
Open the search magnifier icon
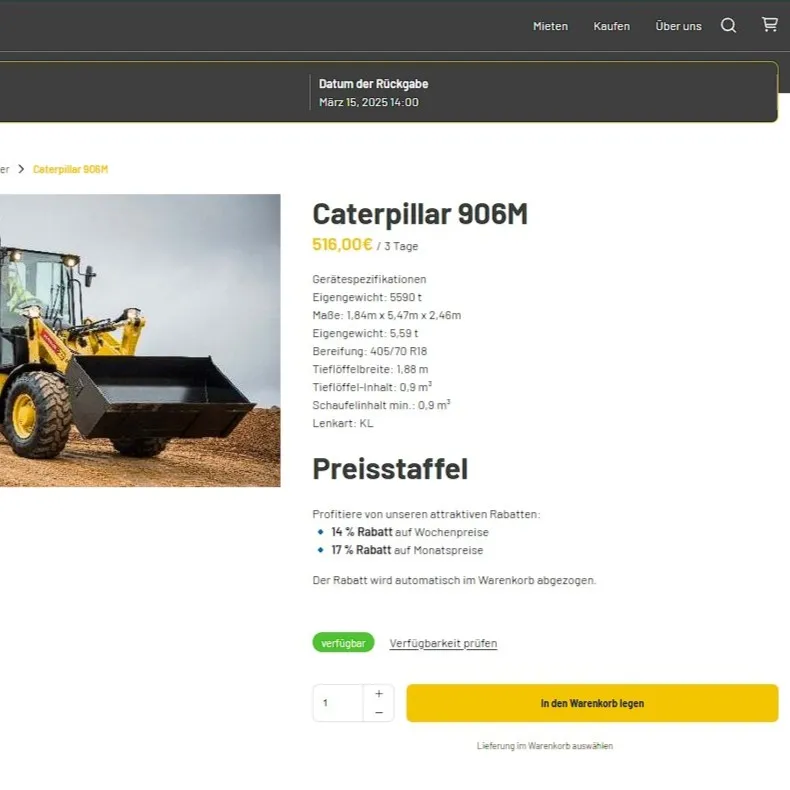coord(728,26)
